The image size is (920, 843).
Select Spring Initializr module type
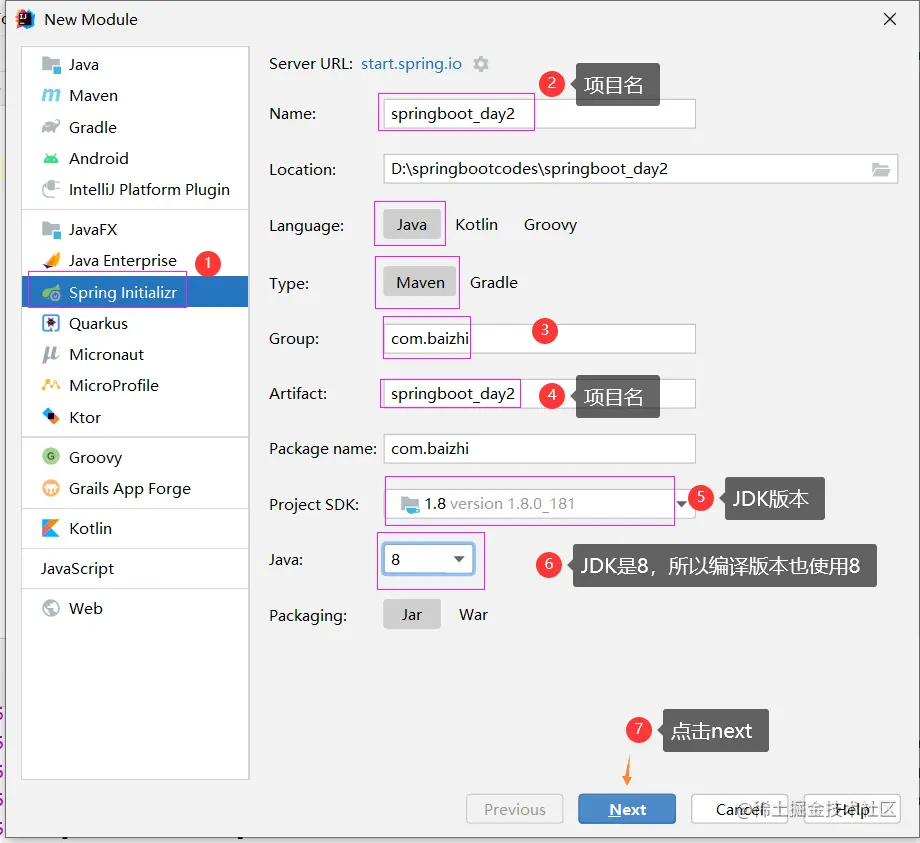click(135, 292)
